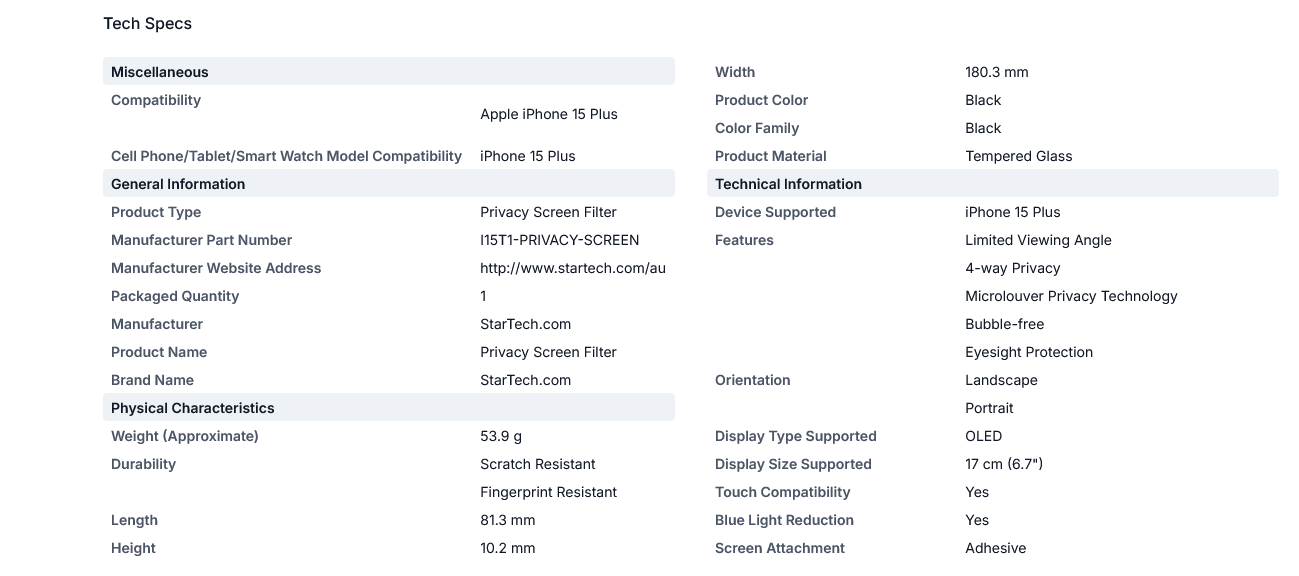Click the Adhesive screen attachment value

tap(996, 548)
